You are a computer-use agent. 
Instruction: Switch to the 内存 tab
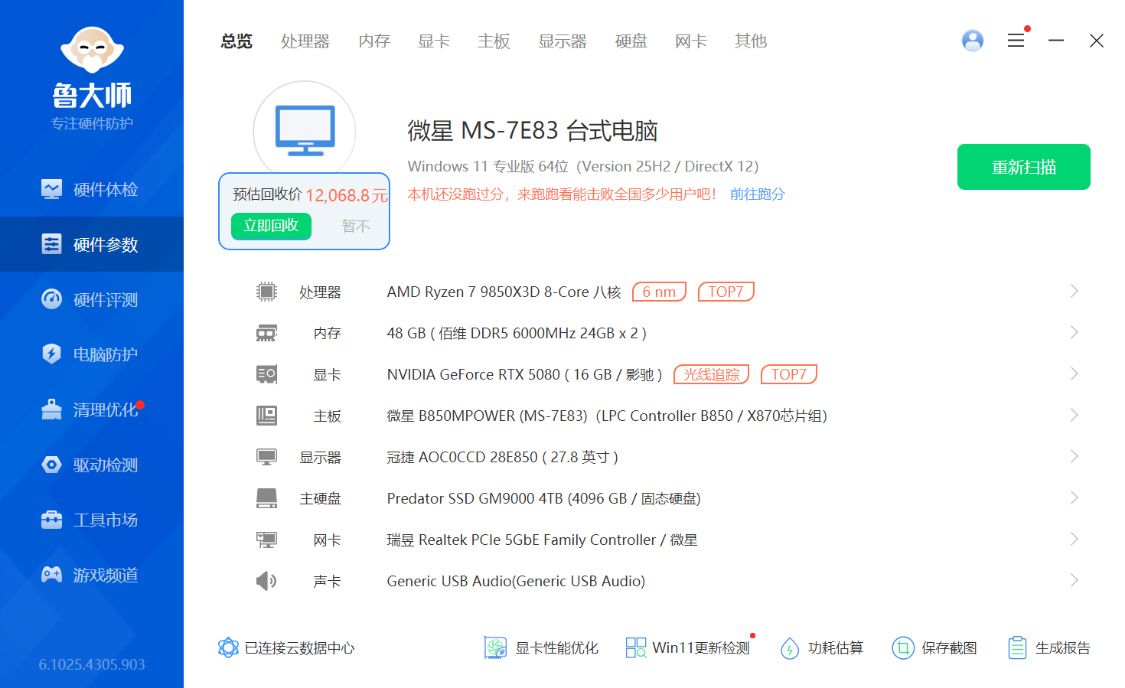pos(375,41)
